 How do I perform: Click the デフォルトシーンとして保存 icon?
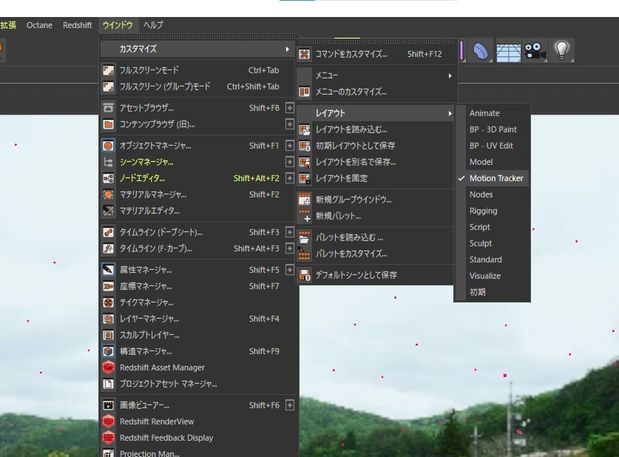point(304,275)
